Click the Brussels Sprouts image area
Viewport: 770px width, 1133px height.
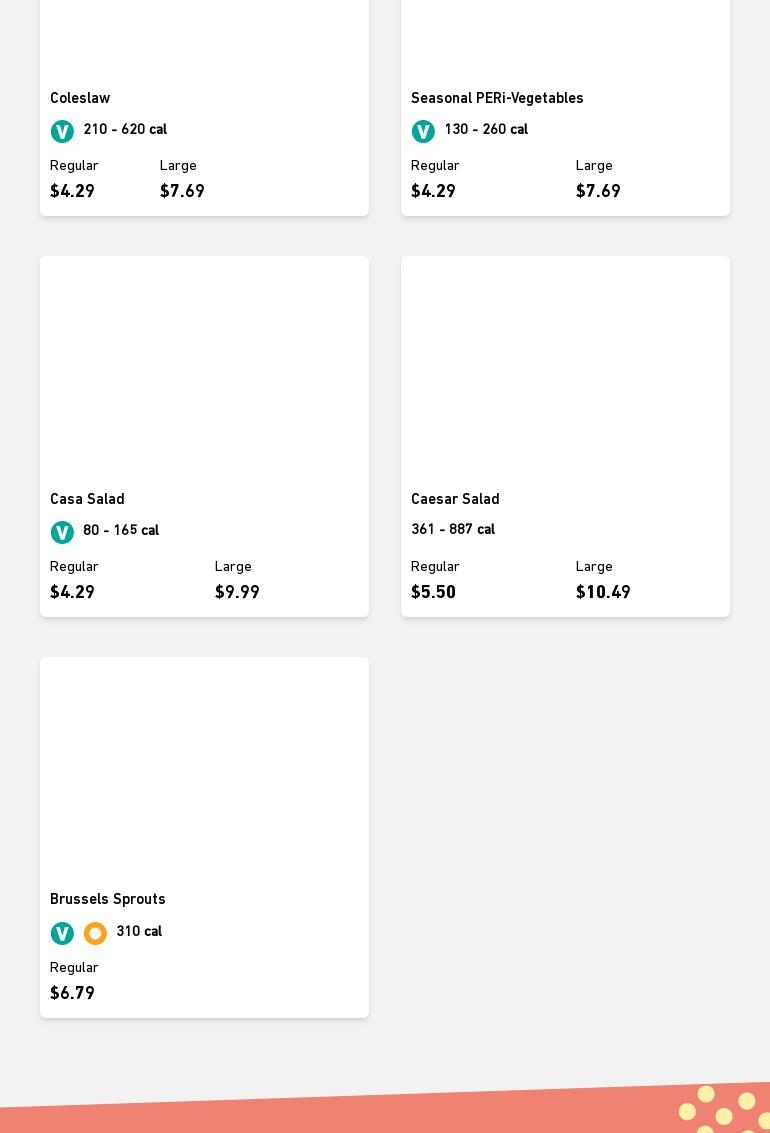pos(204,767)
